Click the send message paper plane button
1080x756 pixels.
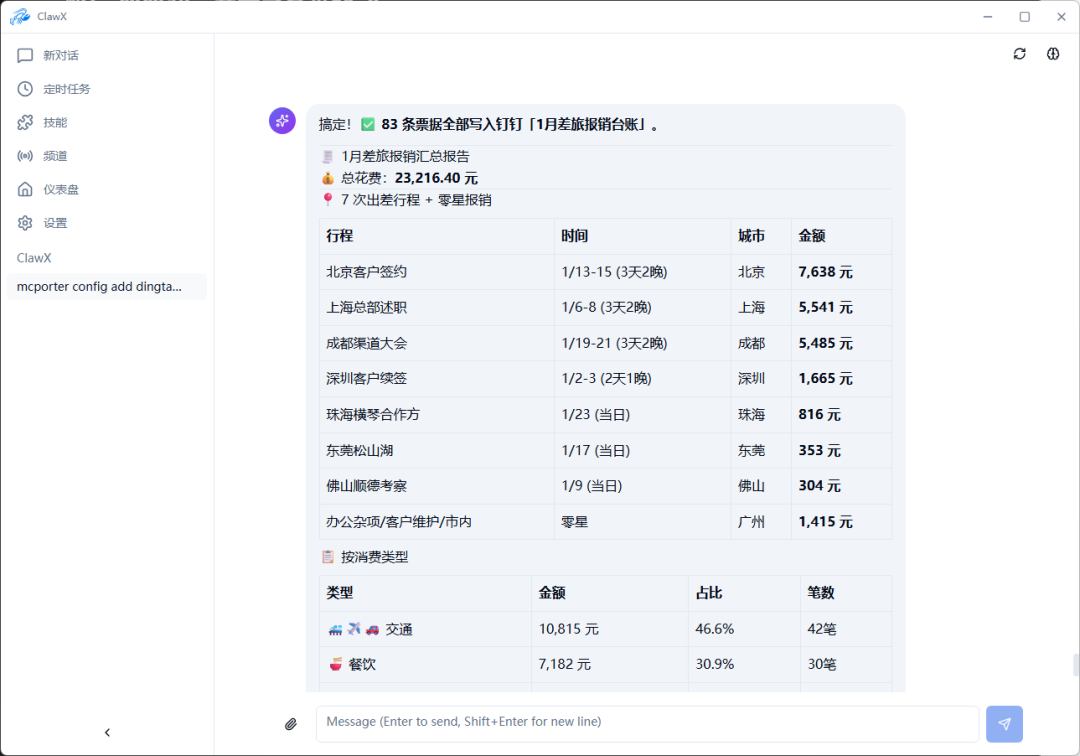tap(1004, 724)
